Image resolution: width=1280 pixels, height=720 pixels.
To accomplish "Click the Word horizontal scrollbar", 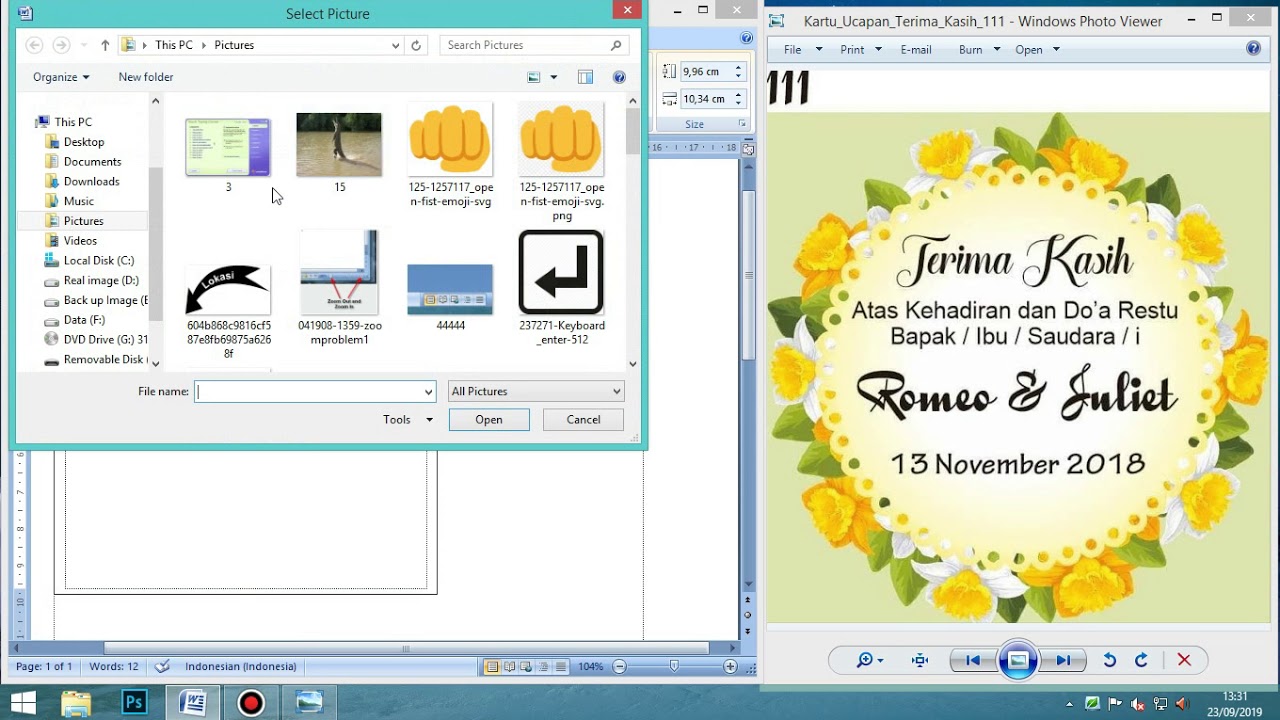I will click(x=405, y=649).
